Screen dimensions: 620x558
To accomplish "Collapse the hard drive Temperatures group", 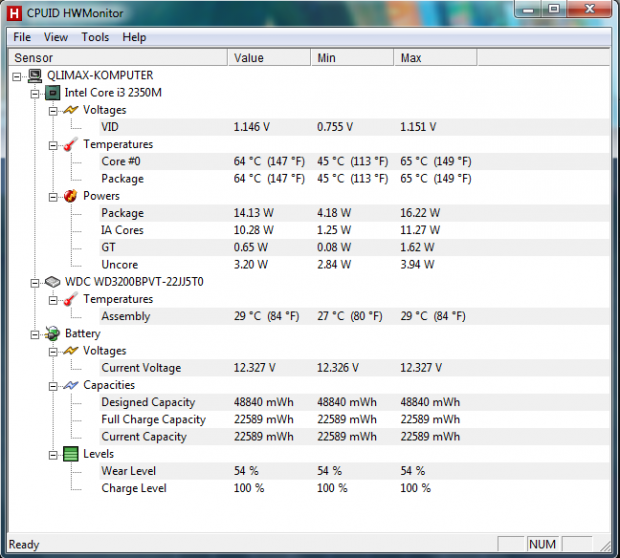I will tap(53, 301).
